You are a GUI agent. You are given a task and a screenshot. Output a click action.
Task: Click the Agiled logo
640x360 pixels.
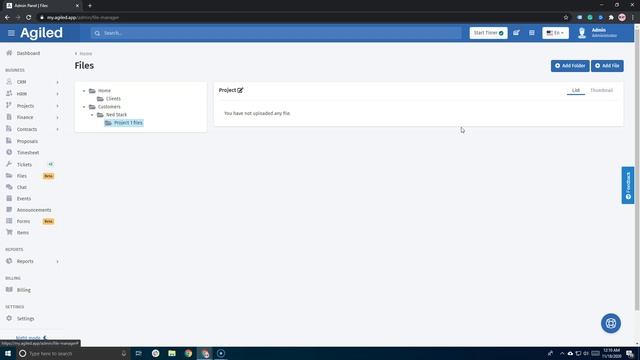[x=41, y=33]
